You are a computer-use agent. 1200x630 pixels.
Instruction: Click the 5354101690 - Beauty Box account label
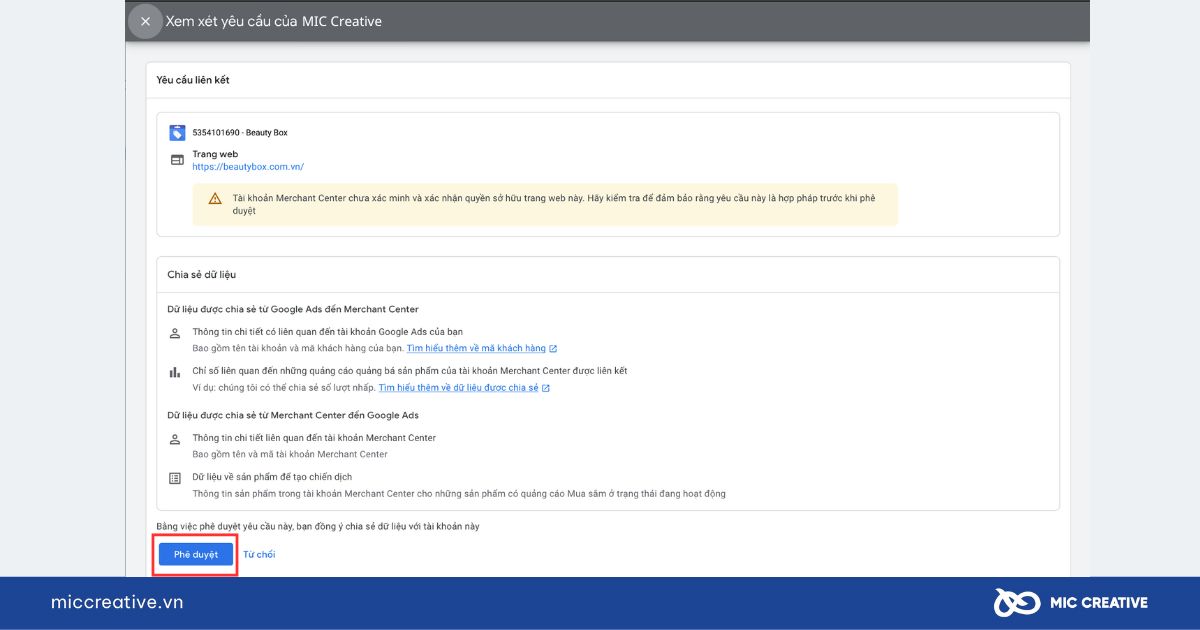[x=240, y=133]
